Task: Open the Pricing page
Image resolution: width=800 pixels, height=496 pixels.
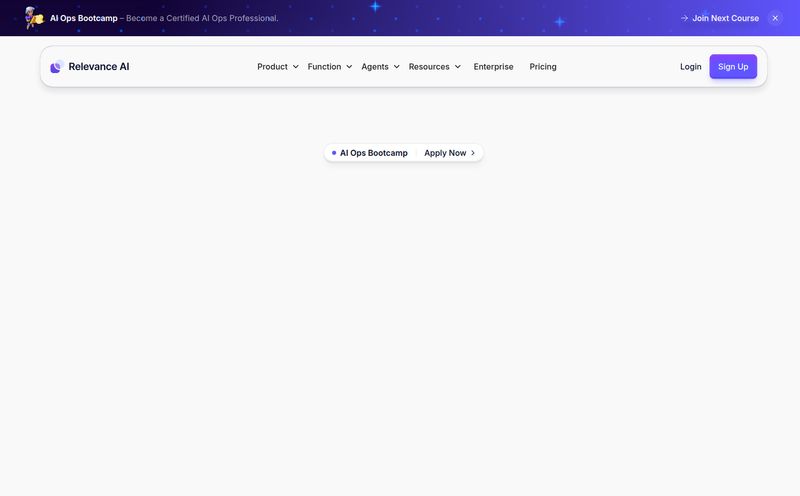Action: [x=543, y=66]
